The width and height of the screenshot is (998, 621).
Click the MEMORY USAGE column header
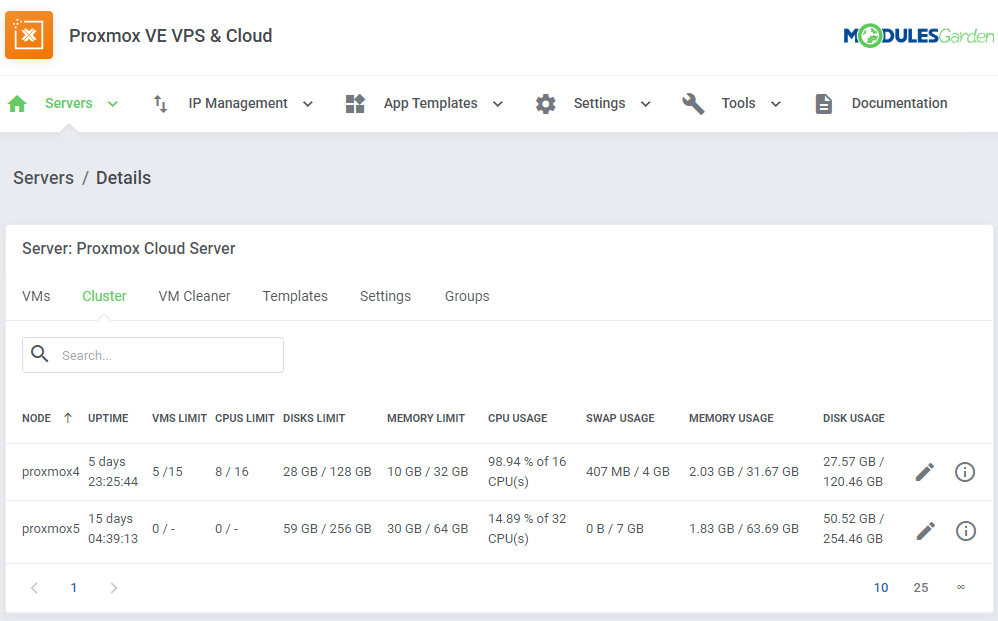(x=731, y=418)
